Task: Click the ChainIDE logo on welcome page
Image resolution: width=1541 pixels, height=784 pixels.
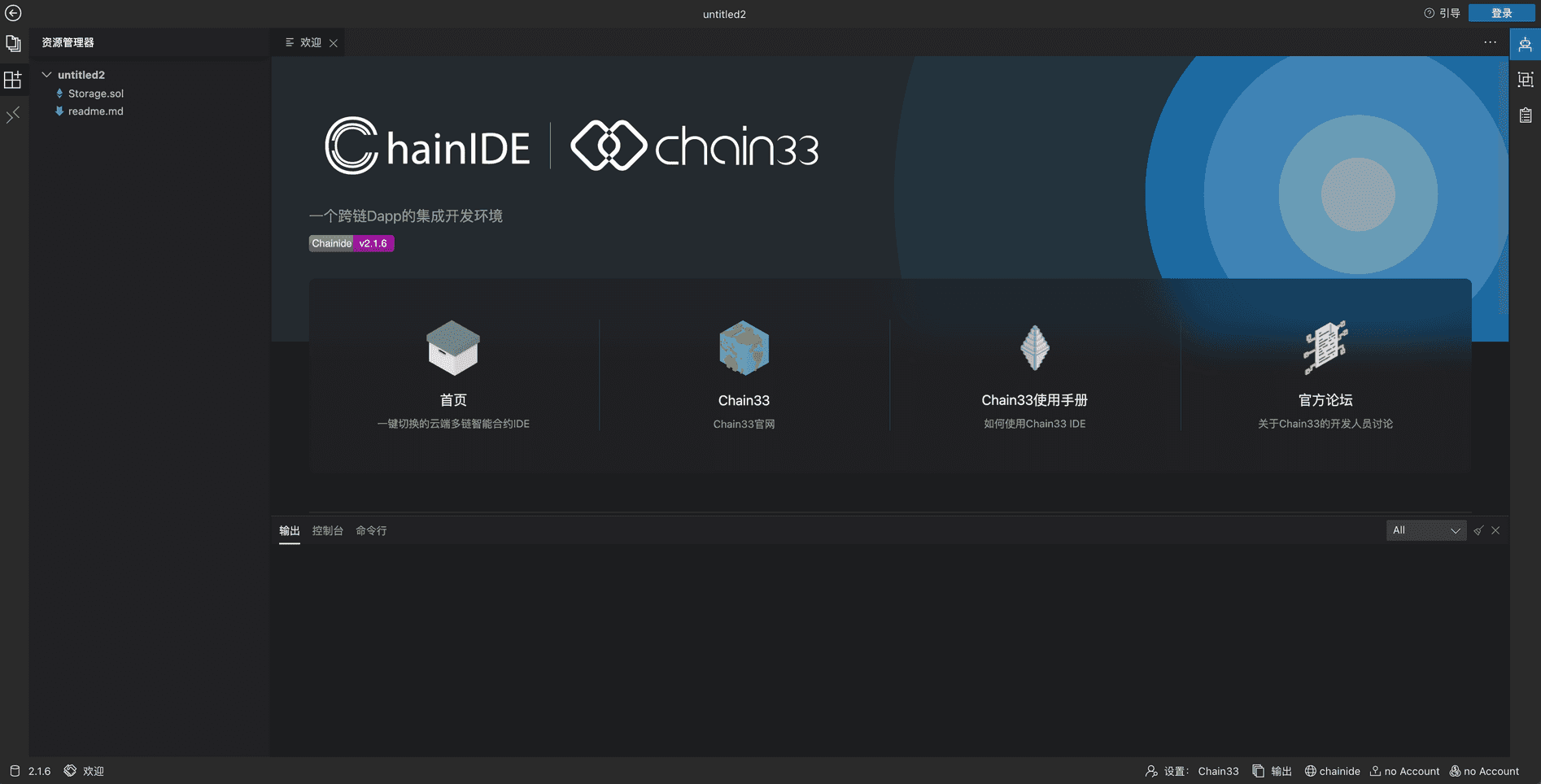Action: click(427, 146)
